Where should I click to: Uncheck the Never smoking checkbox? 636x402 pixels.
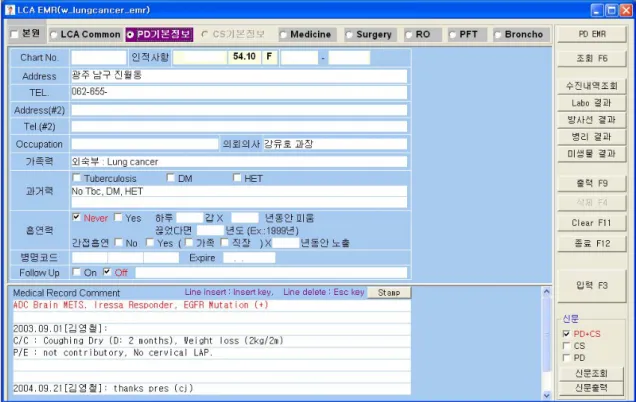(76, 217)
